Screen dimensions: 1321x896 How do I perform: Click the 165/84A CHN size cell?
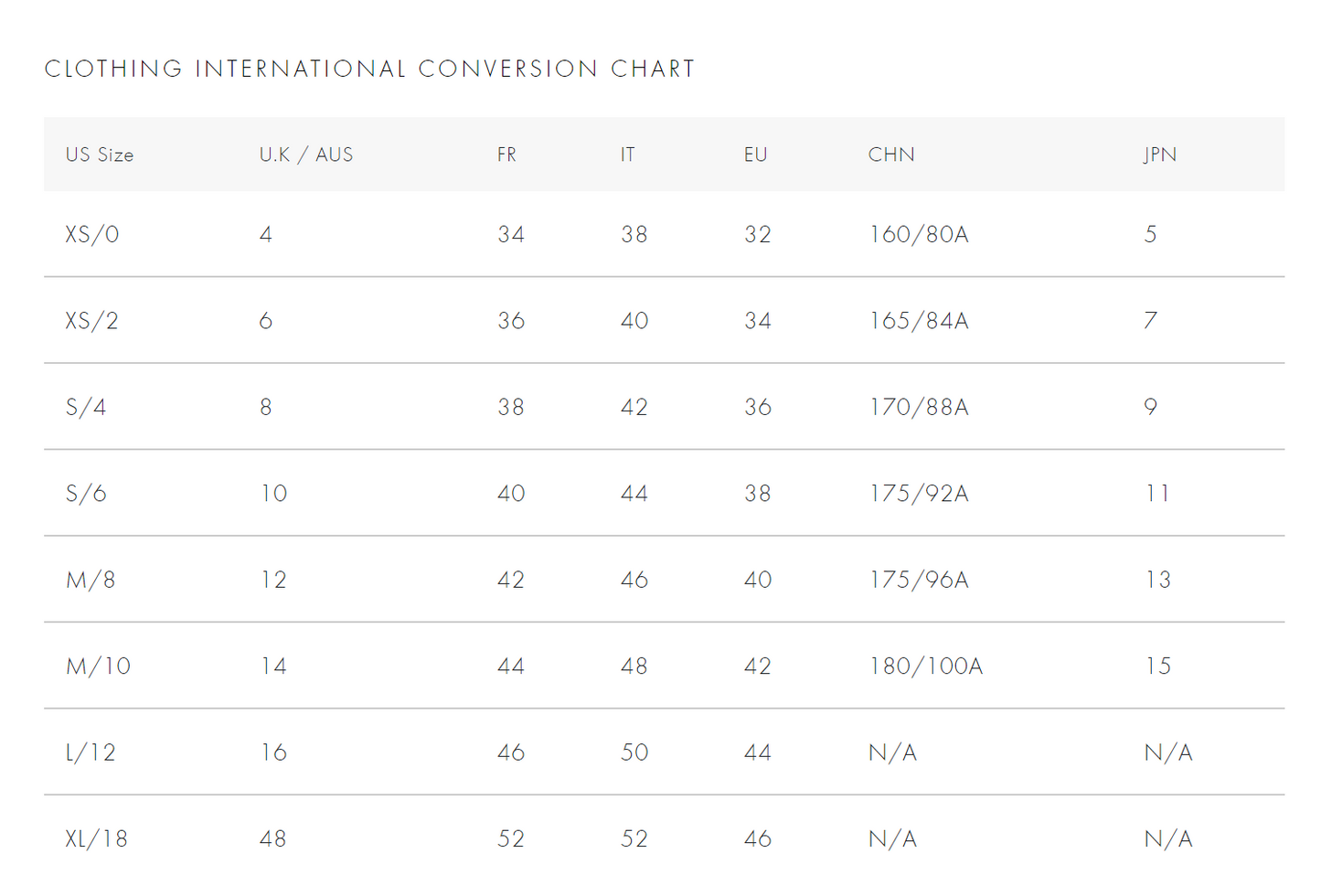[919, 321]
